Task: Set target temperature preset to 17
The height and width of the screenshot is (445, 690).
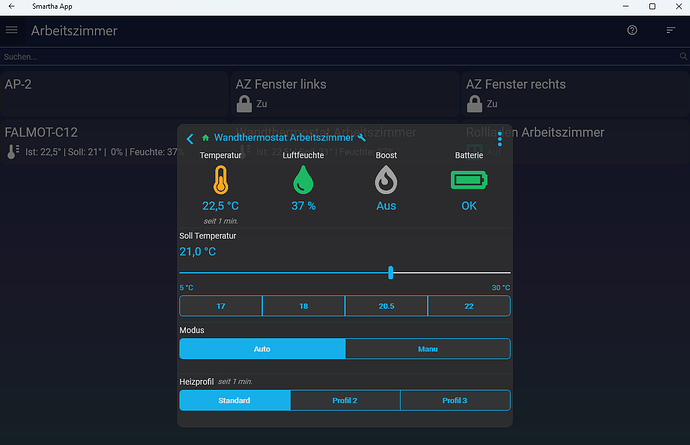Action: point(220,306)
